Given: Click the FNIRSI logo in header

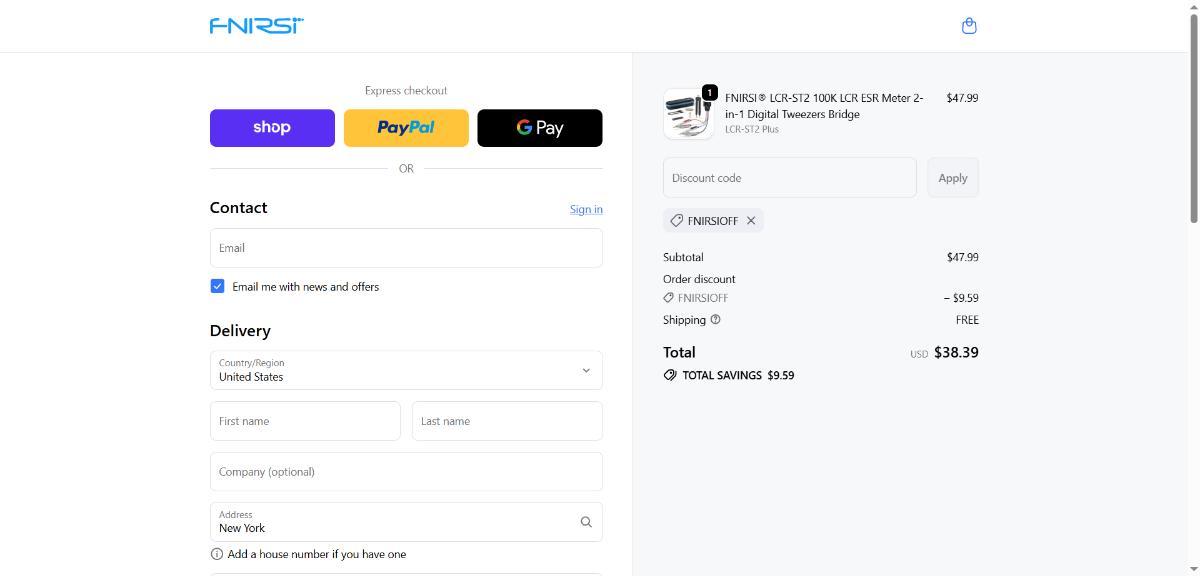Looking at the screenshot, I should pyautogui.click(x=257, y=26).
